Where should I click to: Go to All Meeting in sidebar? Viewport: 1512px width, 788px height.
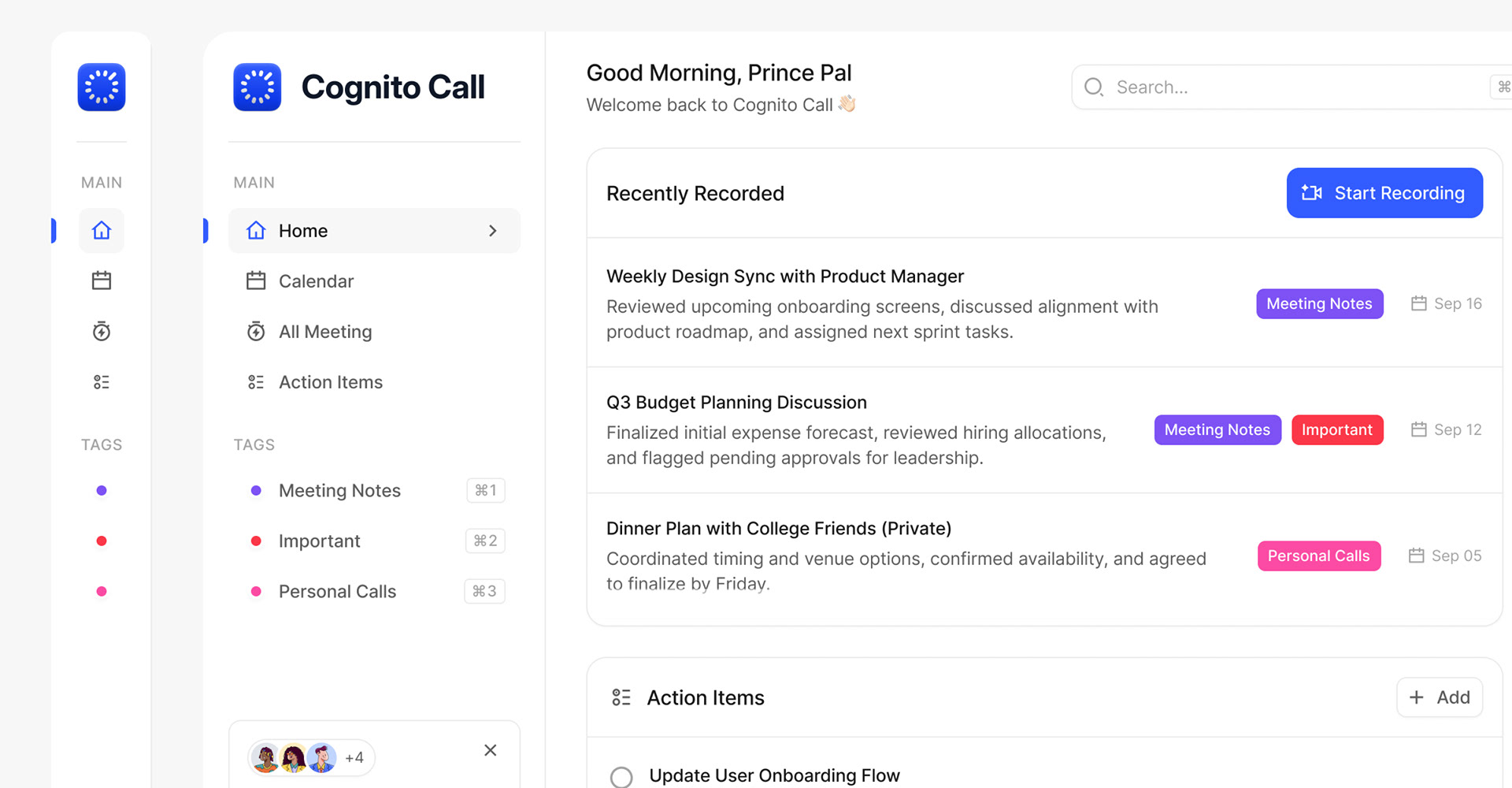(x=324, y=332)
